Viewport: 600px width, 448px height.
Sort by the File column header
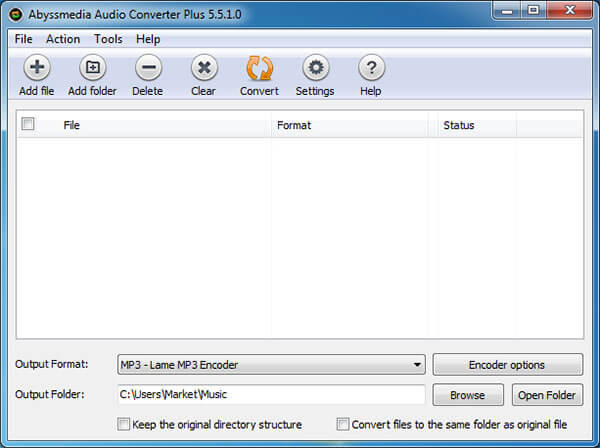143,125
